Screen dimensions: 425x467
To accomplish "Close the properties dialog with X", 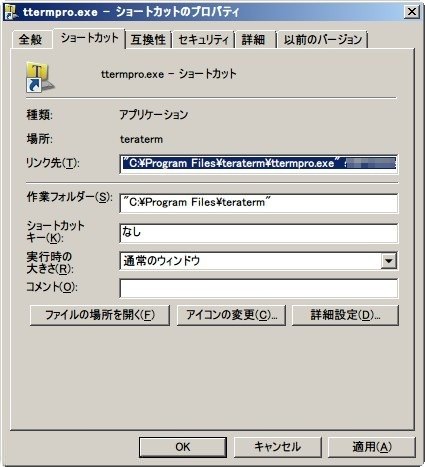I will 412,12.
